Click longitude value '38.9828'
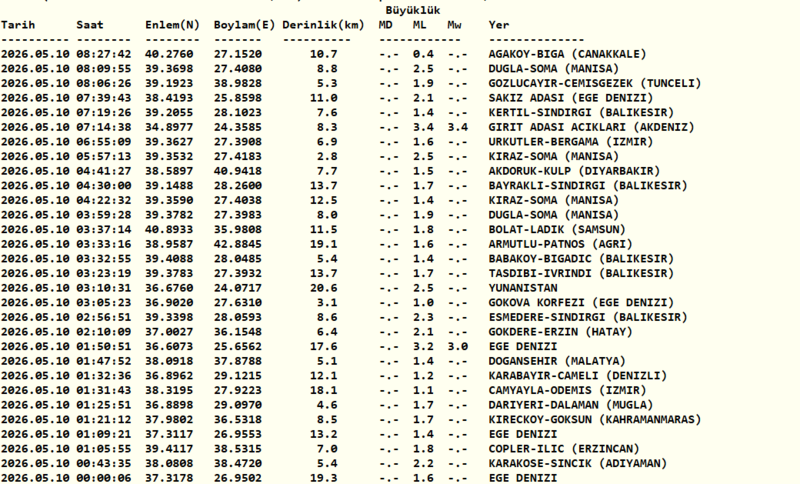Image resolution: width=800 pixels, height=484 pixels. point(237,83)
